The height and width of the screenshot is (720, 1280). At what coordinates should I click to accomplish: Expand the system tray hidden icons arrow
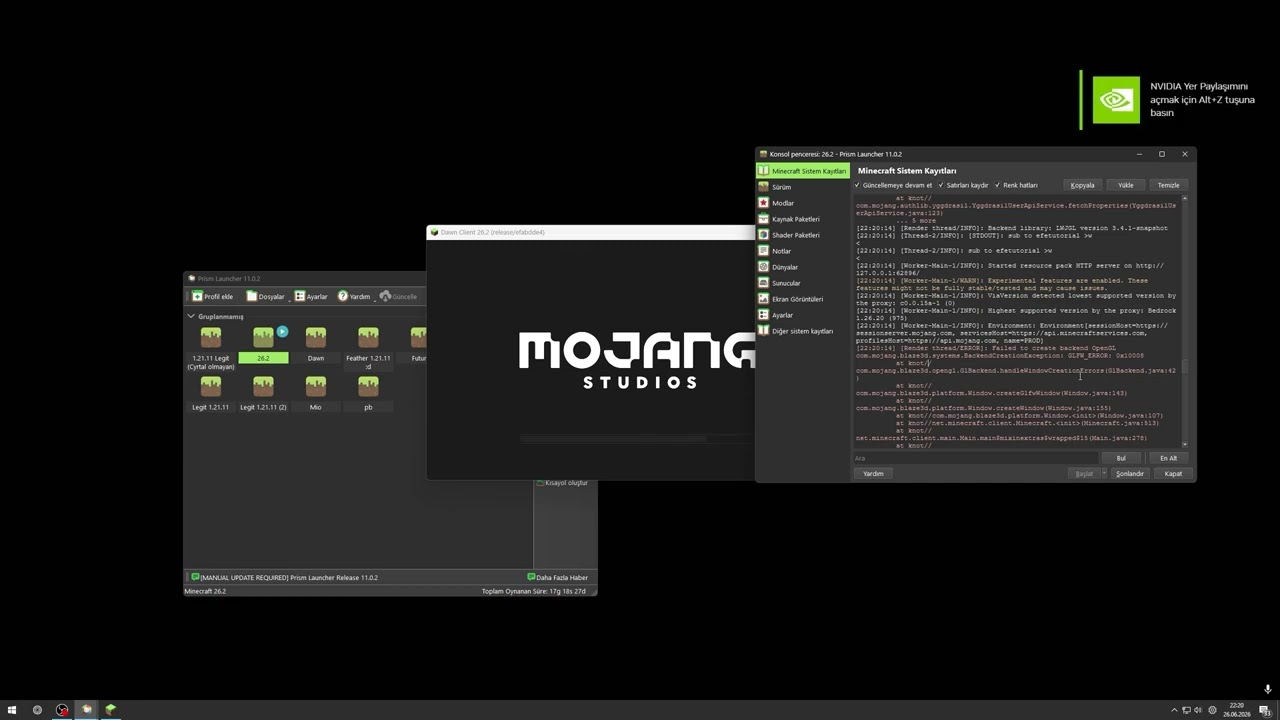(x=1174, y=710)
